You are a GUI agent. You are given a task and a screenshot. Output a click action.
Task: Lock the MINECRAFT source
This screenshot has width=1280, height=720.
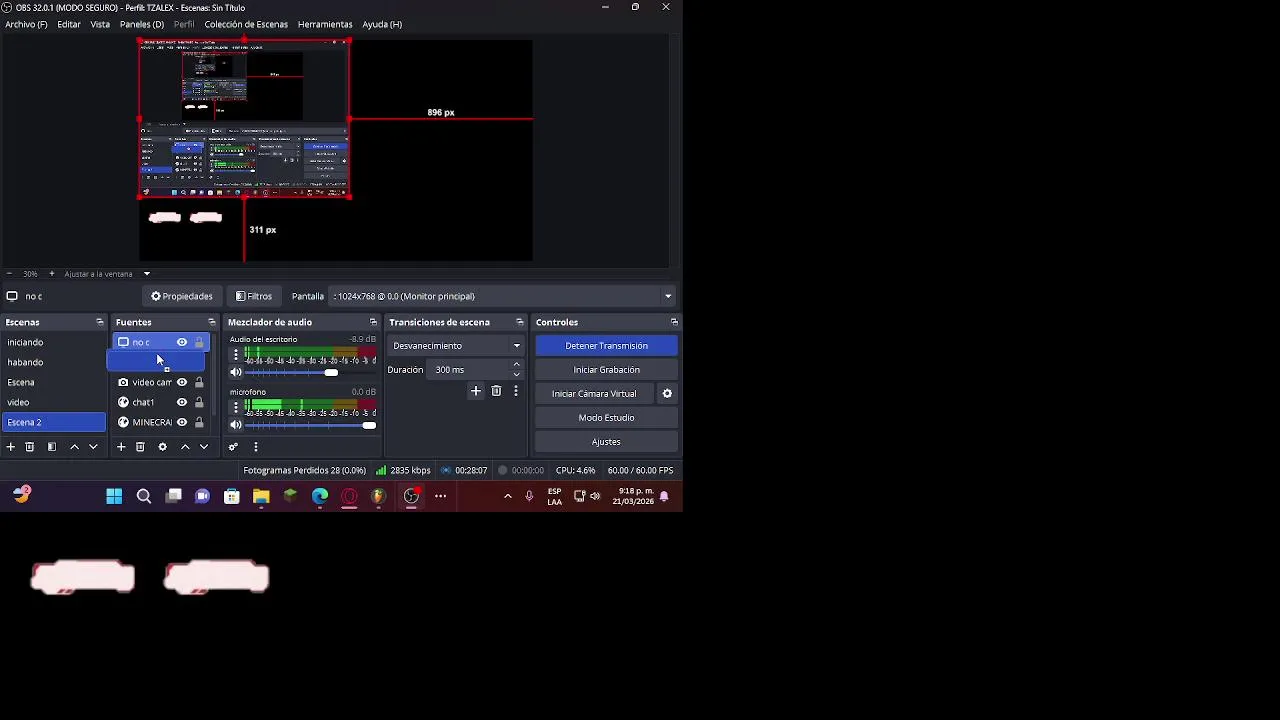(199, 422)
